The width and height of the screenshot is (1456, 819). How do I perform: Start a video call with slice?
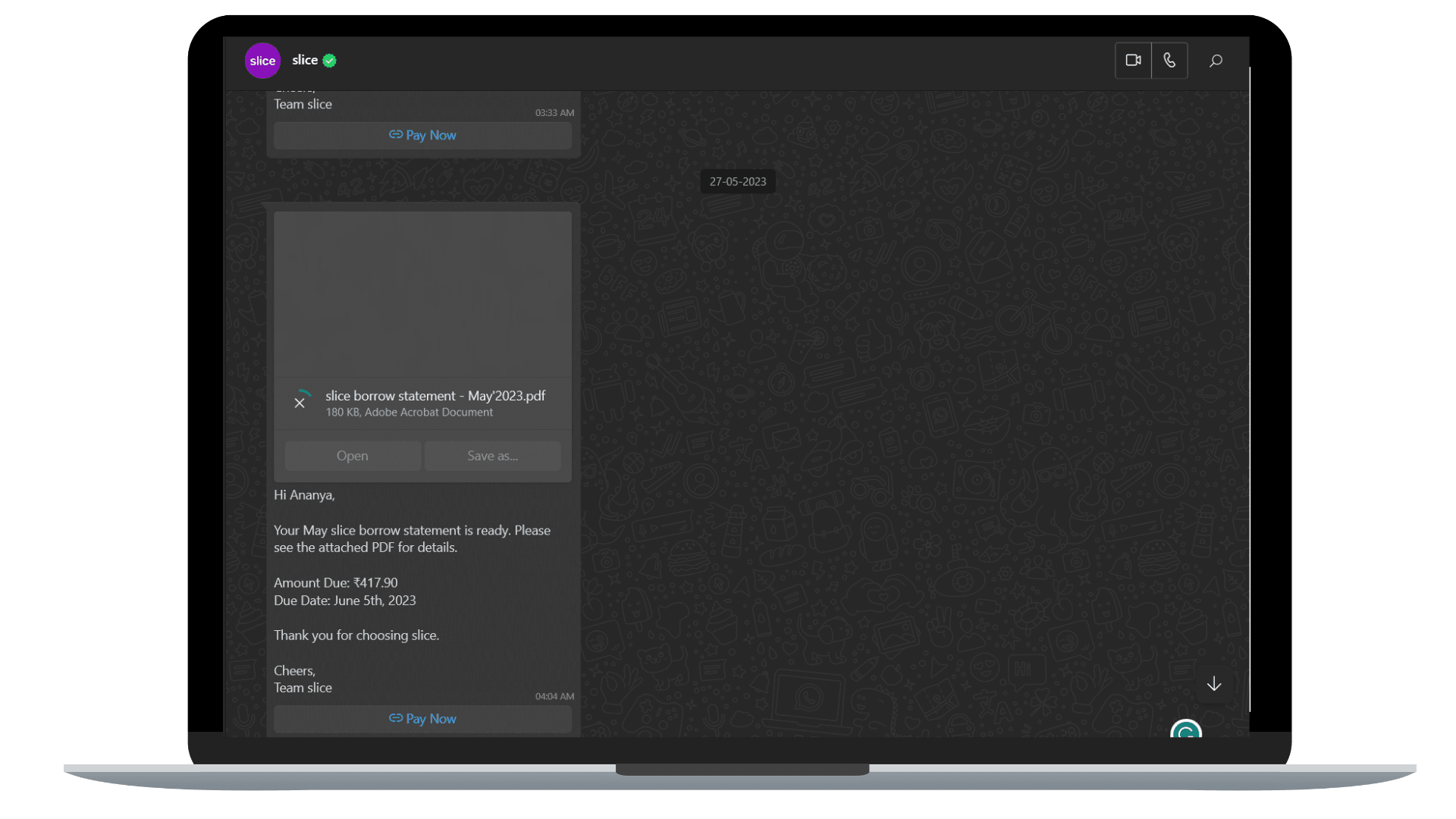pos(1133,61)
